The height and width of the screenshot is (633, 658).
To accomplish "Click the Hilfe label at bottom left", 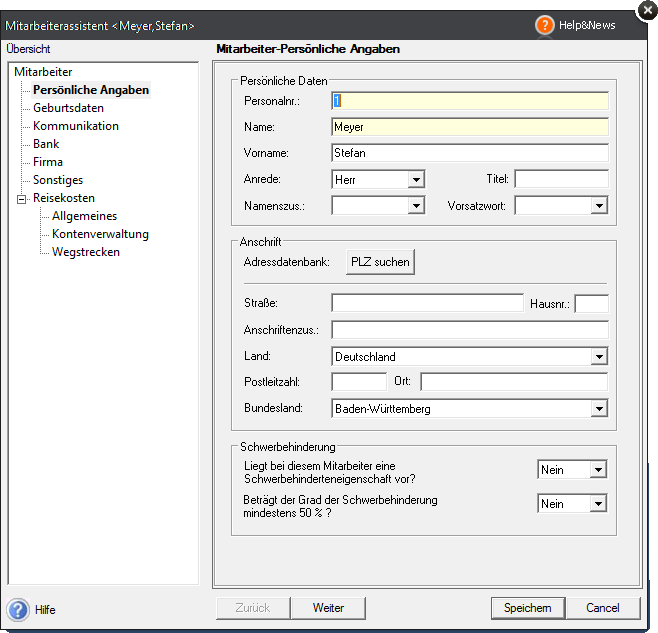I will tap(45, 609).
